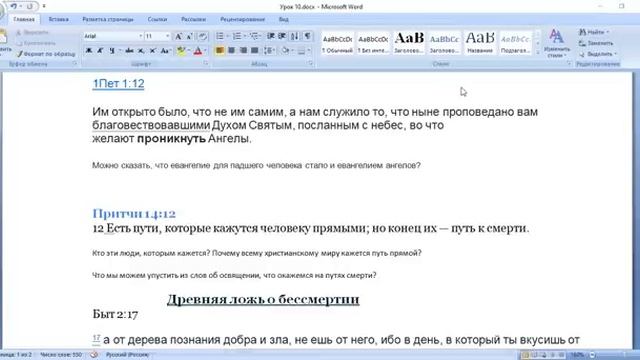The image size is (640, 360).
Task: Open font color dropdown arrow
Action: (205, 51)
